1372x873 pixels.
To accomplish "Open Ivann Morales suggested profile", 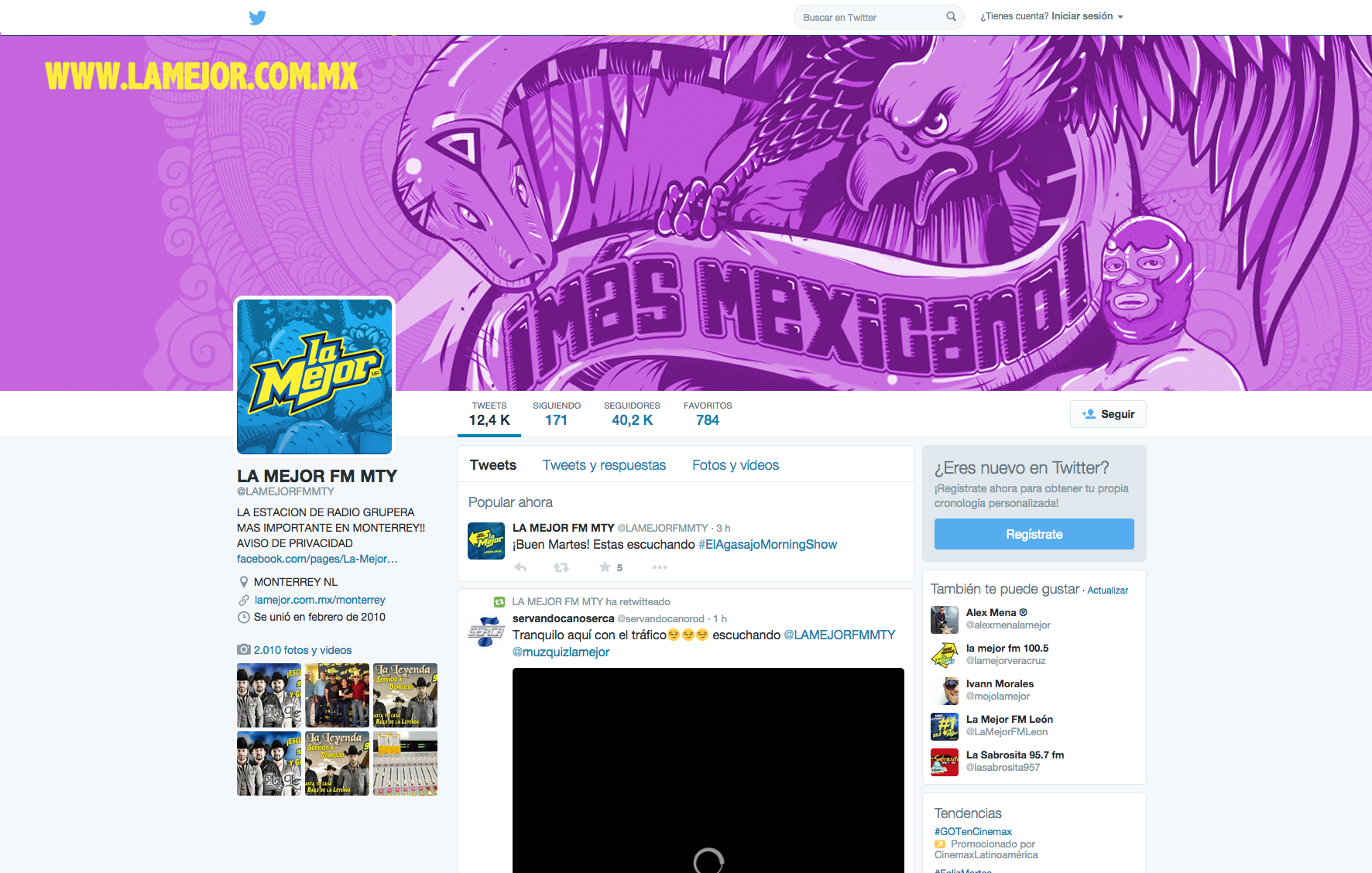I will coord(1000,683).
